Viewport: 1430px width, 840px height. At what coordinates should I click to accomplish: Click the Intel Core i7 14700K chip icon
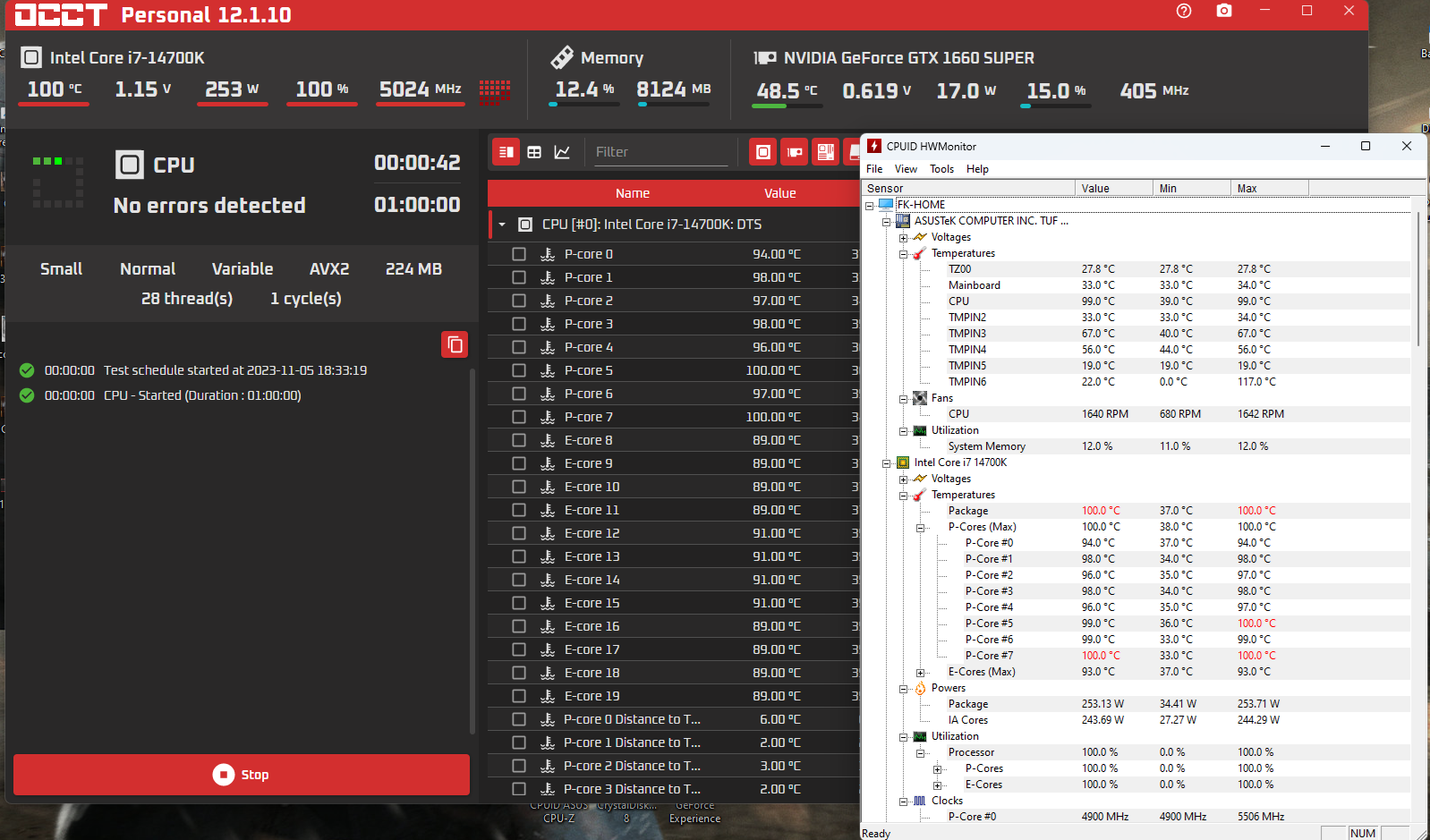click(903, 462)
